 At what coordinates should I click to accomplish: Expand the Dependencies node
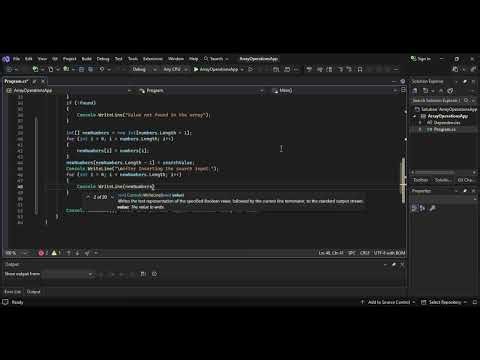(x=420, y=123)
